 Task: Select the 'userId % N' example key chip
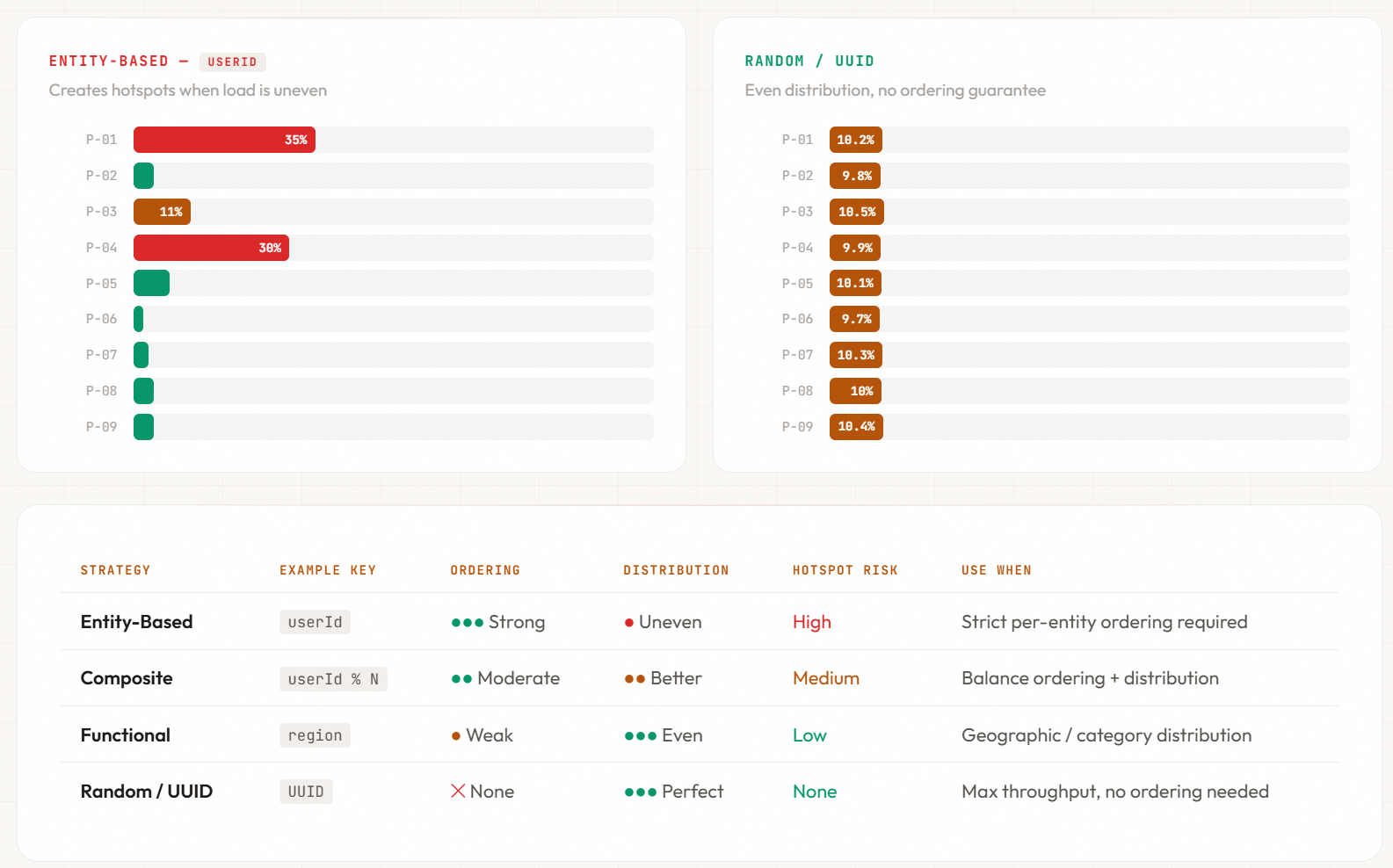pos(333,679)
